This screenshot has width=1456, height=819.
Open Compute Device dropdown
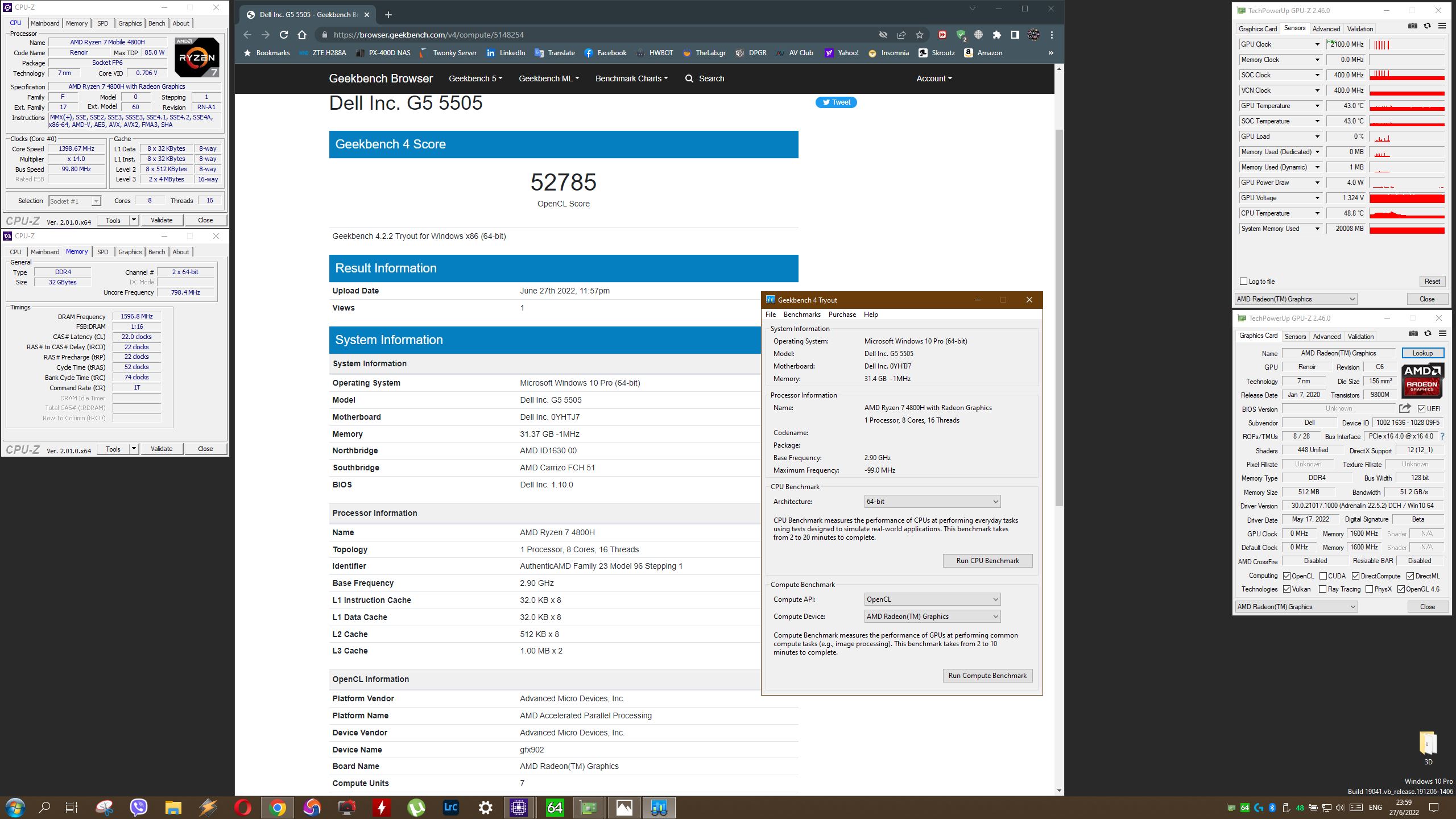(932, 617)
